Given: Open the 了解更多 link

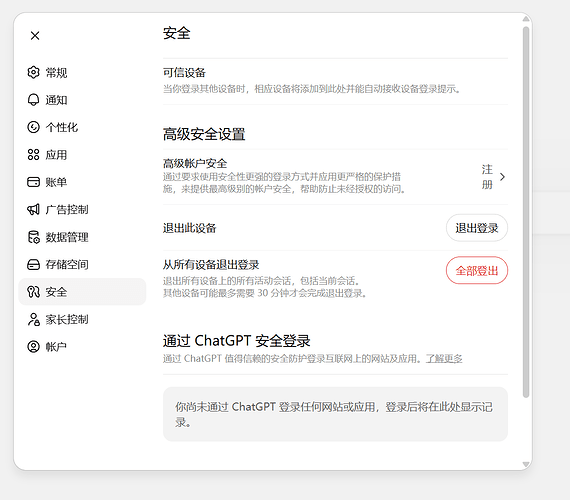Looking at the screenshot, I should 444,359.
